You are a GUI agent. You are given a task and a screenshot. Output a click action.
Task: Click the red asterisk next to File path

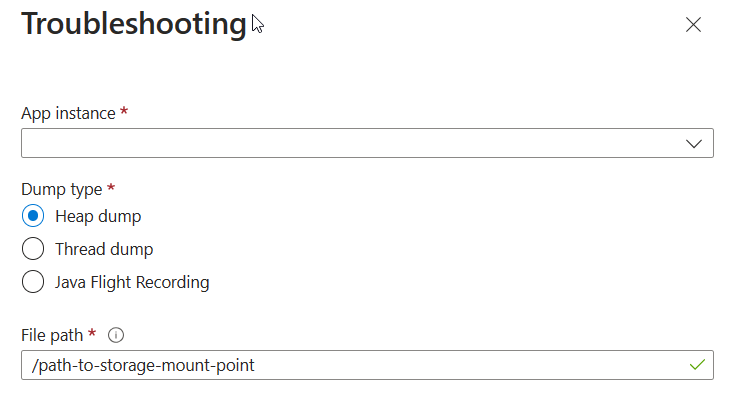click(x=92, y=333)
